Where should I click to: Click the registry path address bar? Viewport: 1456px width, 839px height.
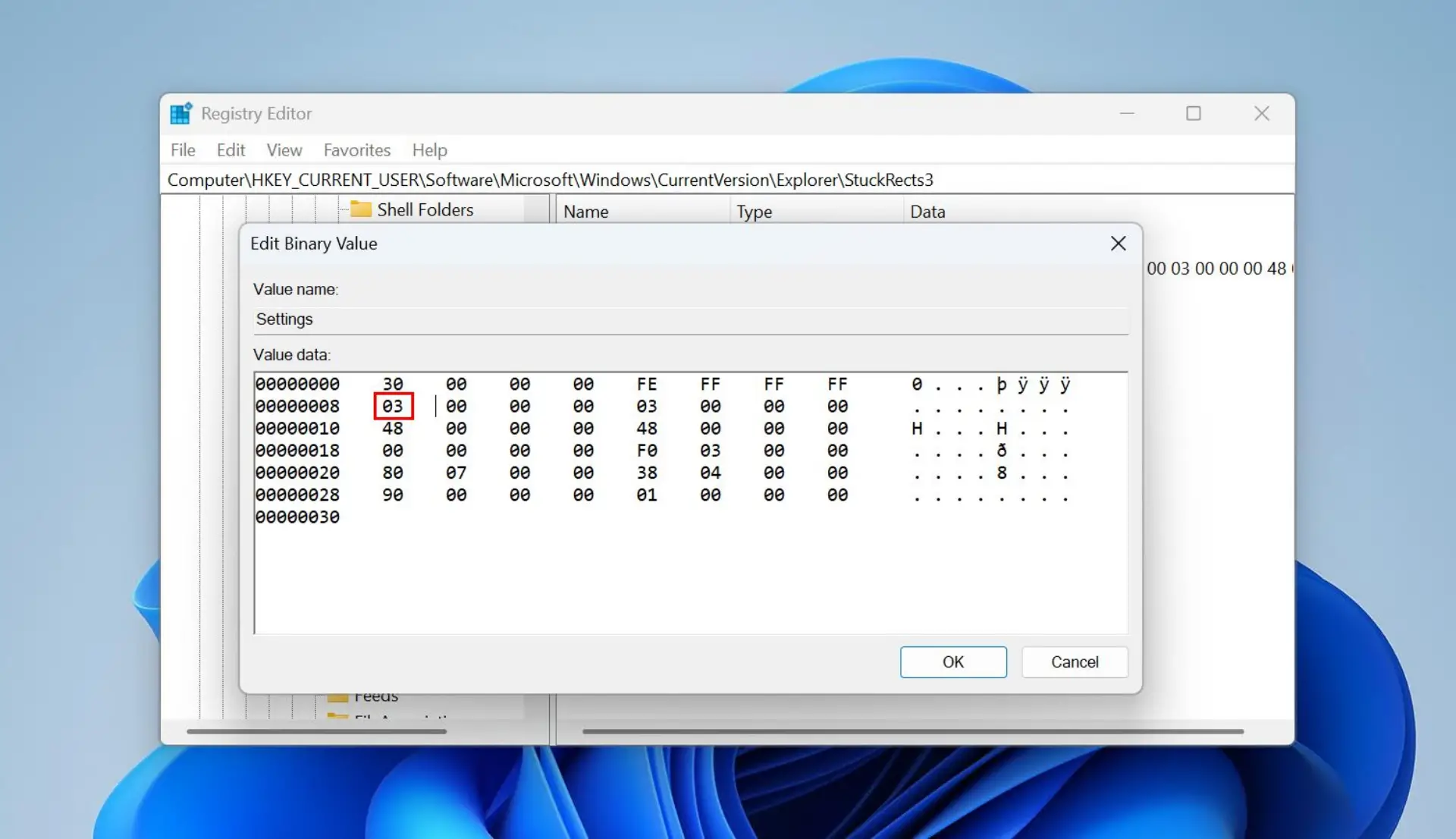point(726,180)
